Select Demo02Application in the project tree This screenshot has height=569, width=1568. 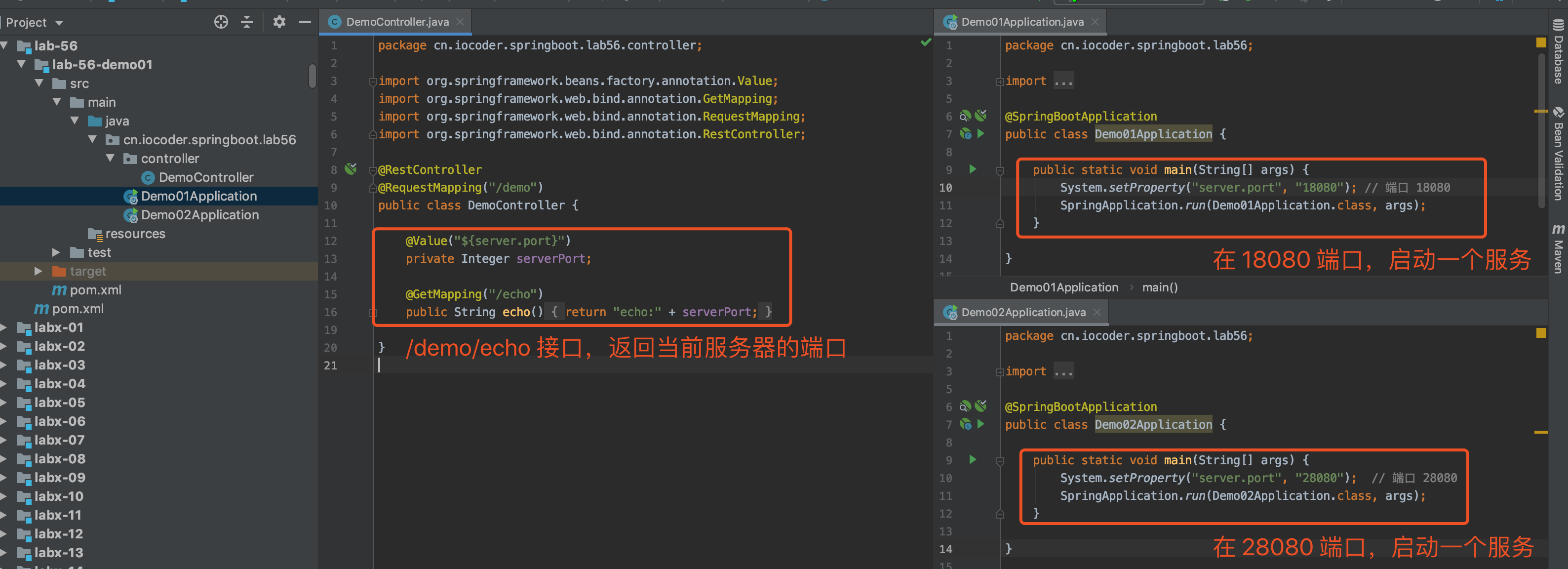(x=199, y=215)
